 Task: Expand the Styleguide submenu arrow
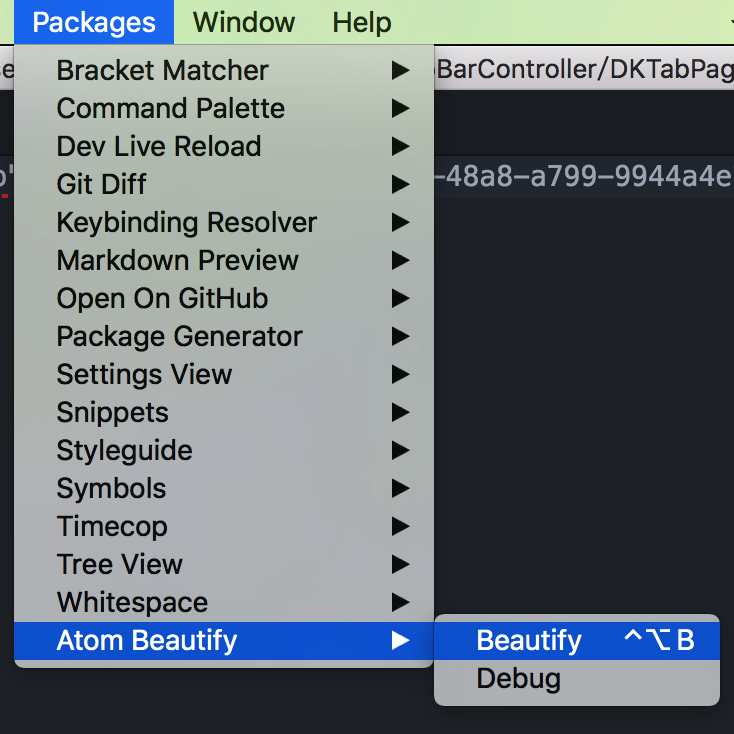(x=401, y=450)
